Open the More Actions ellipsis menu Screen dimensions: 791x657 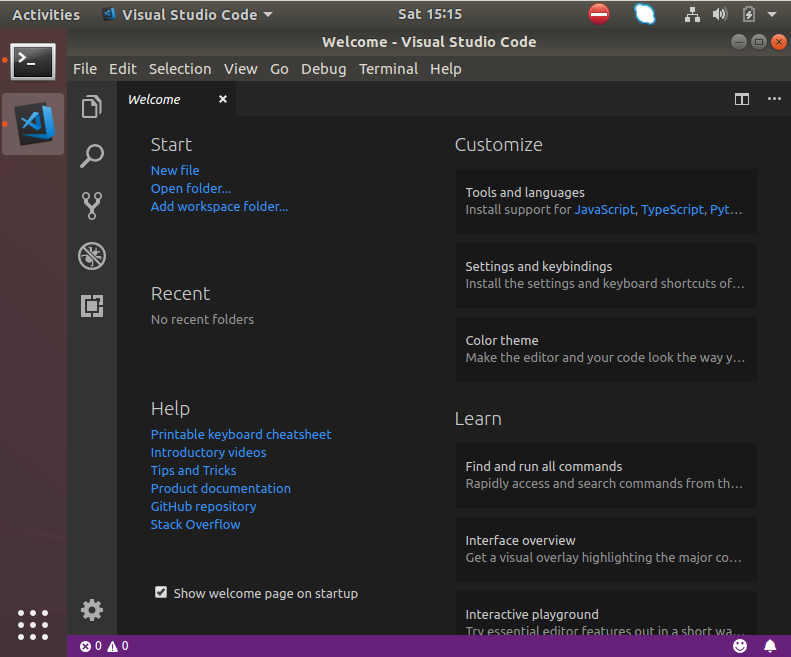(774, 99)
